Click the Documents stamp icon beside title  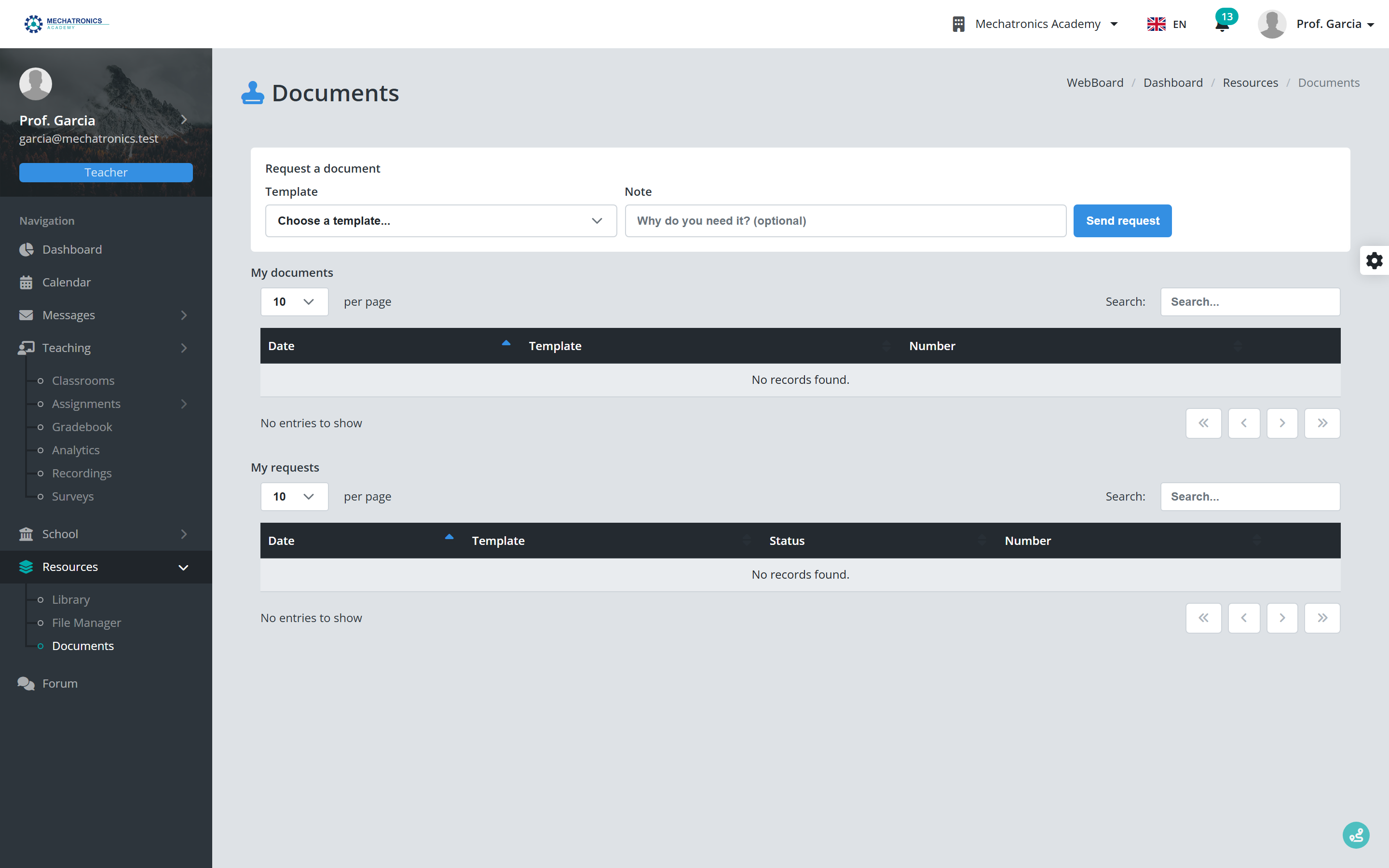click(x=253, y=93)
